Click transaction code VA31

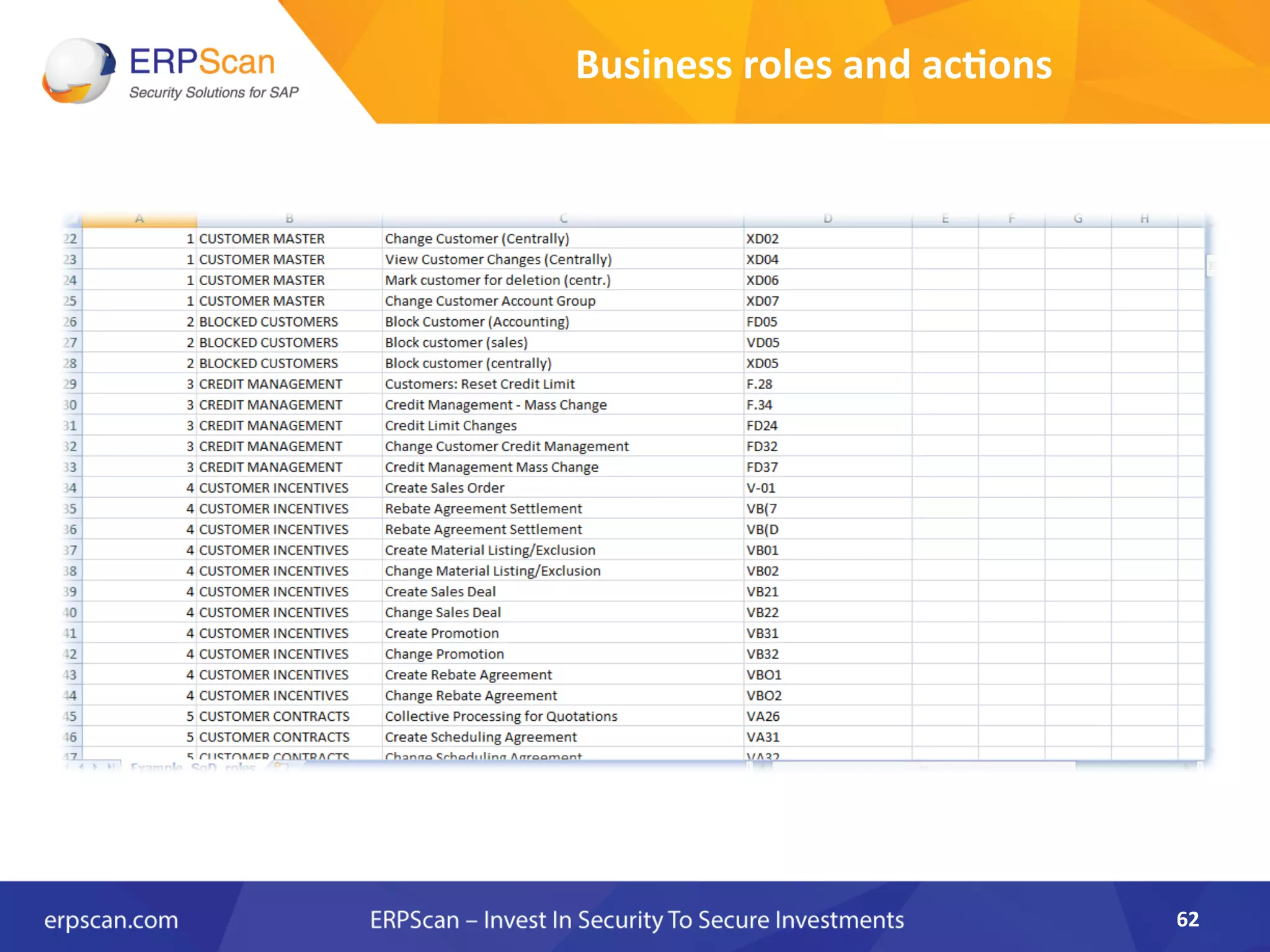(828, 737)
